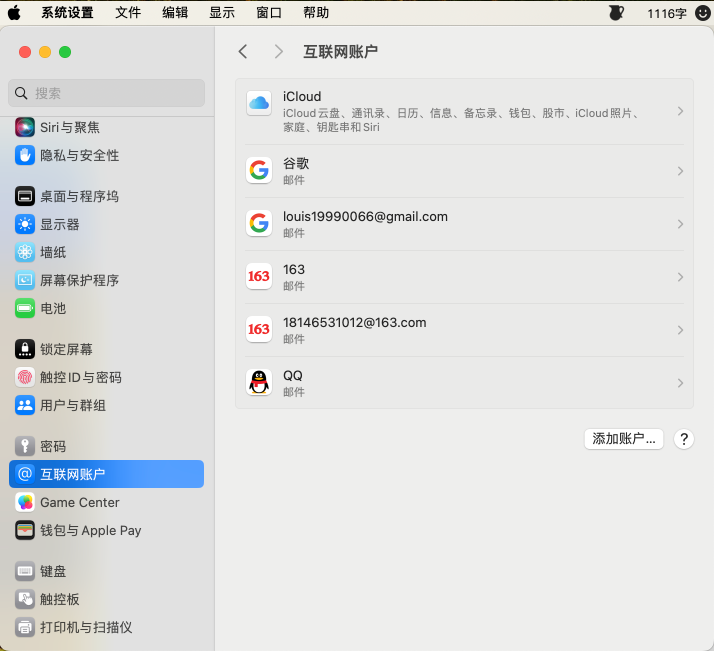Open the 显示 menu
The height and width of the screenshot is (651, 714).
click(222, 13)
